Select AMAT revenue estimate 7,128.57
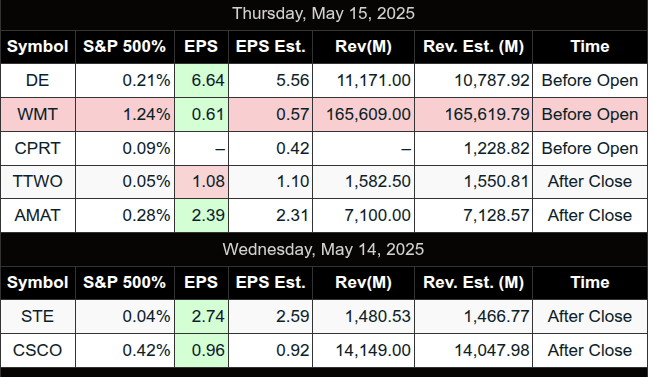The height and width of the screenshot is (377, 654). click(x=473, y=216)
